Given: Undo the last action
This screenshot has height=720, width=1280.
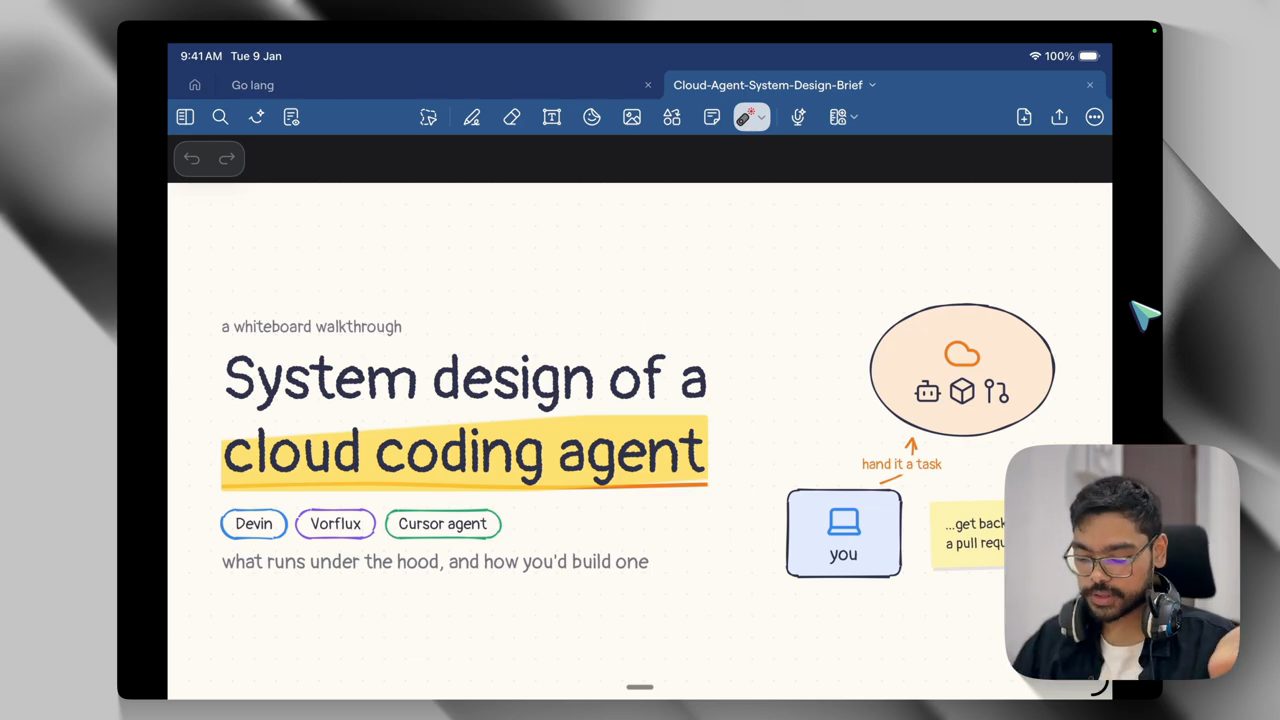Looking at the screenshot, I should pyautogui.click(x=192, y=159).
